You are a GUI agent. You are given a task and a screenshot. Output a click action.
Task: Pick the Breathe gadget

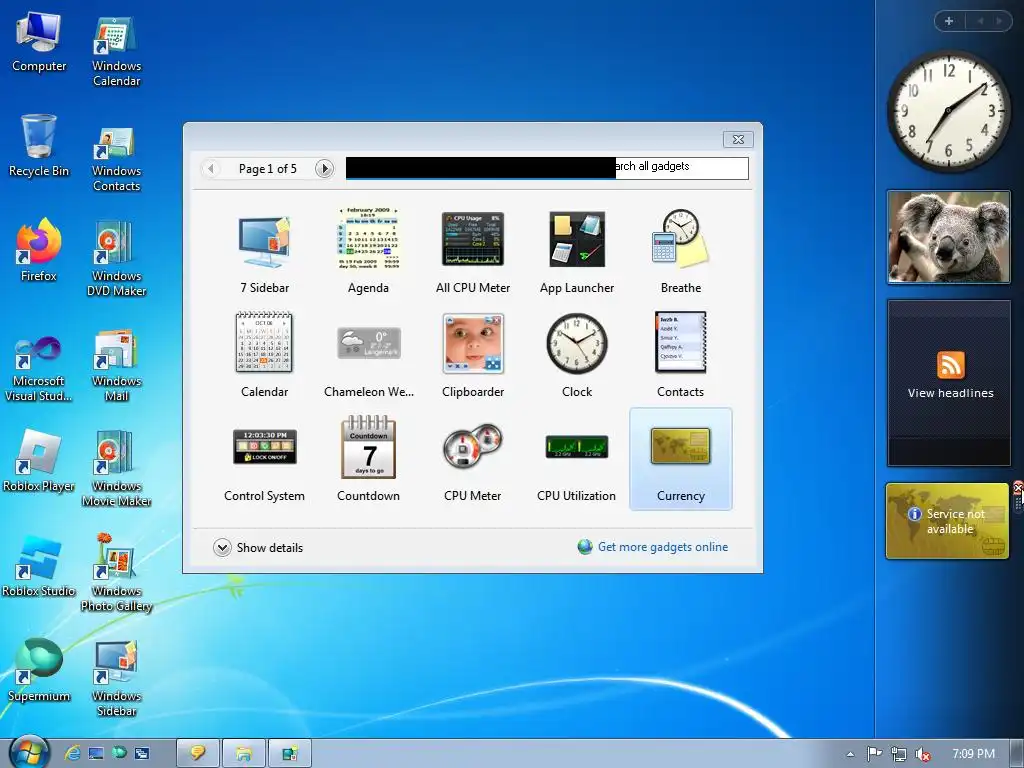click(680, 251)
